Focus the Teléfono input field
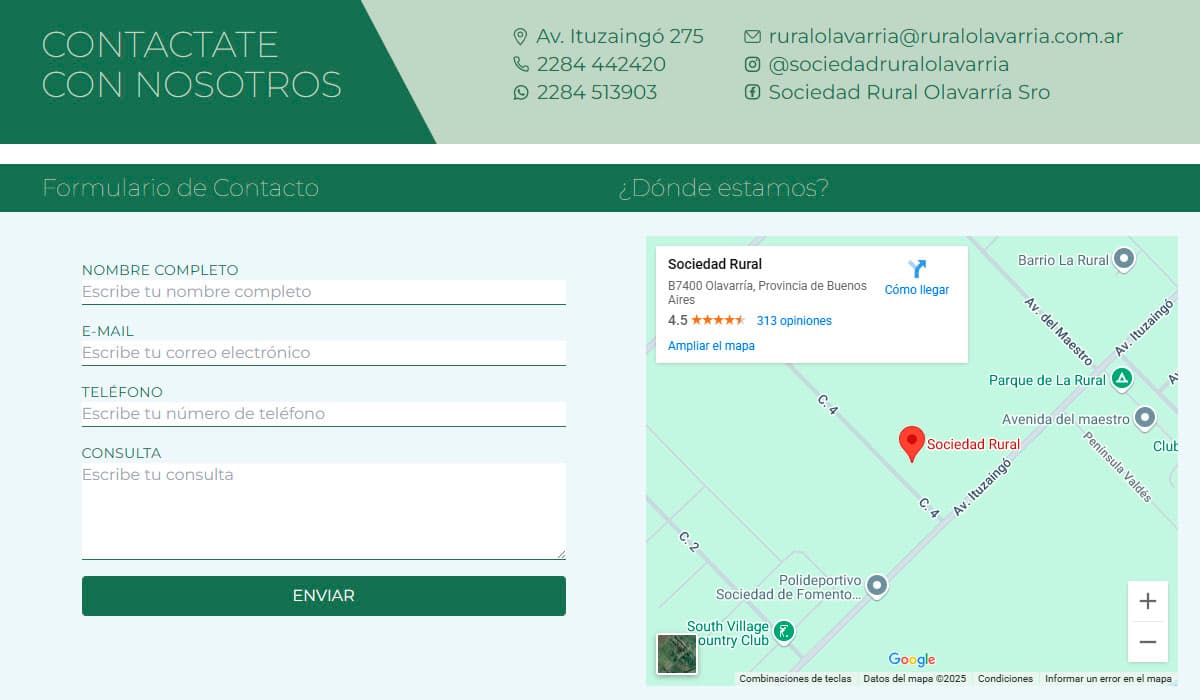 [x=324, y=414]
